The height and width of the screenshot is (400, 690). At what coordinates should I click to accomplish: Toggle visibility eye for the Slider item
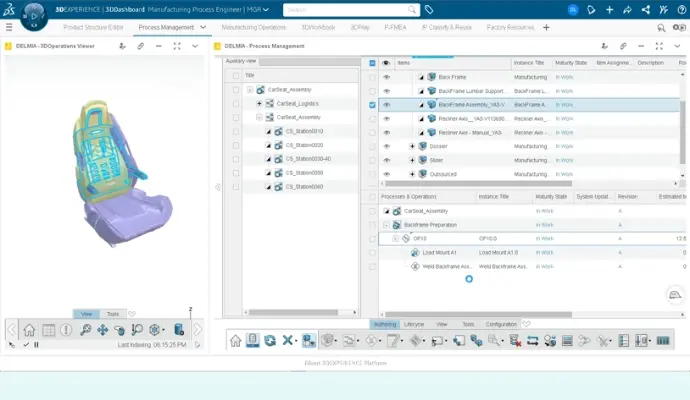(386, 160)
